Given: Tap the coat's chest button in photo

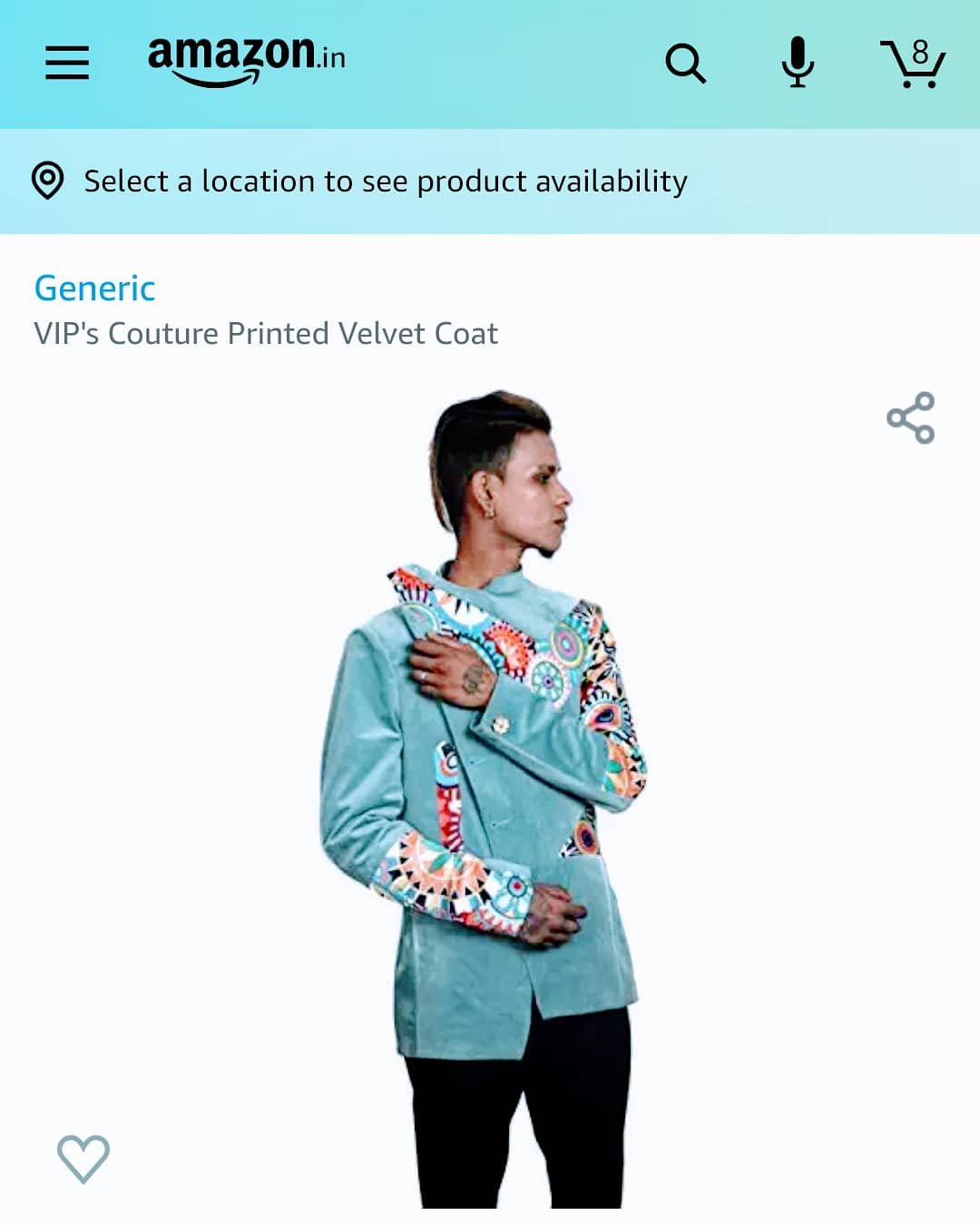Looking at the screenshot, I should (x=500, y=724).
